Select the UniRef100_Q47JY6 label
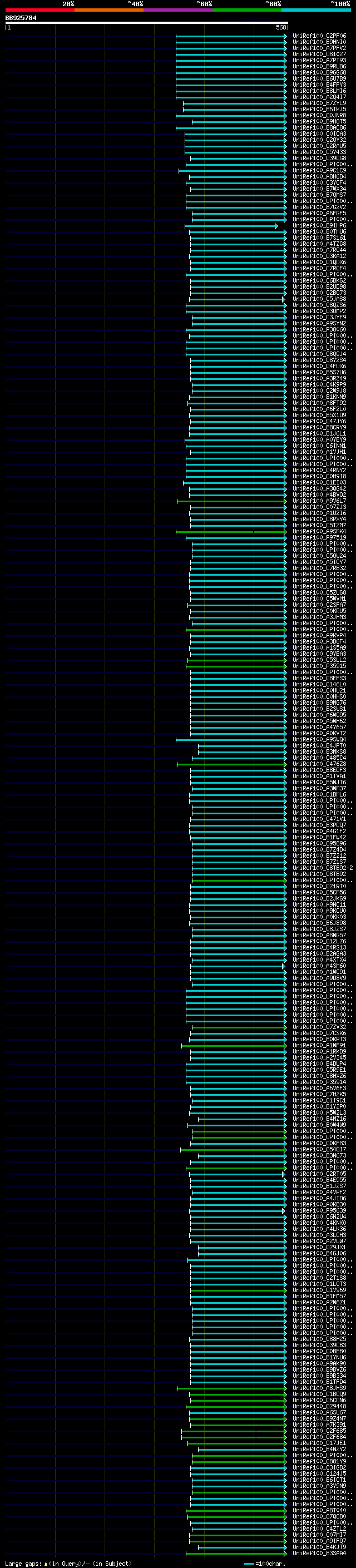The height and width of the screenshot is (1568, 356). (x=319, y=421)
